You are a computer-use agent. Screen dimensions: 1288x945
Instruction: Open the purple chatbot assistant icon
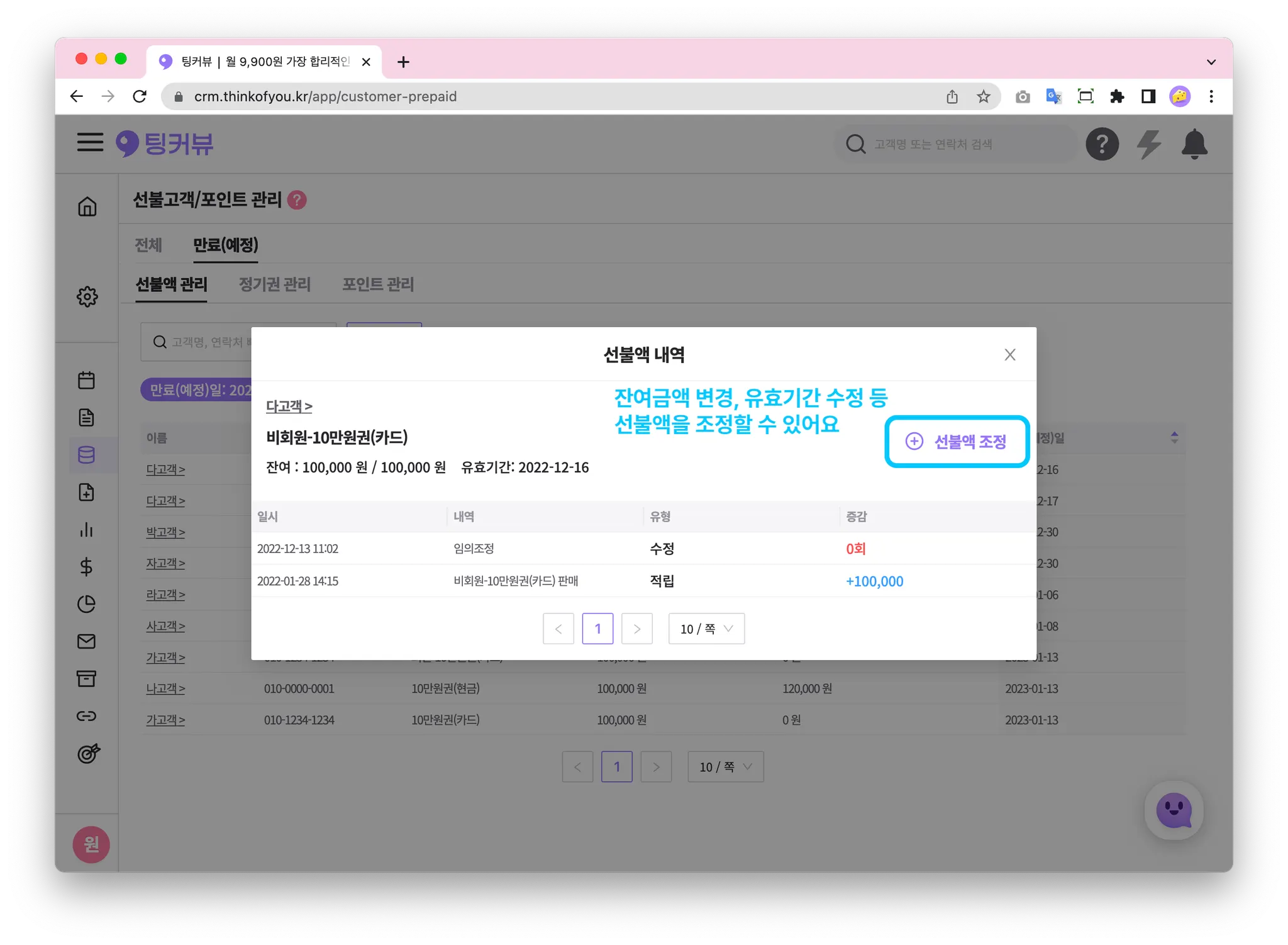(1174, 810)
